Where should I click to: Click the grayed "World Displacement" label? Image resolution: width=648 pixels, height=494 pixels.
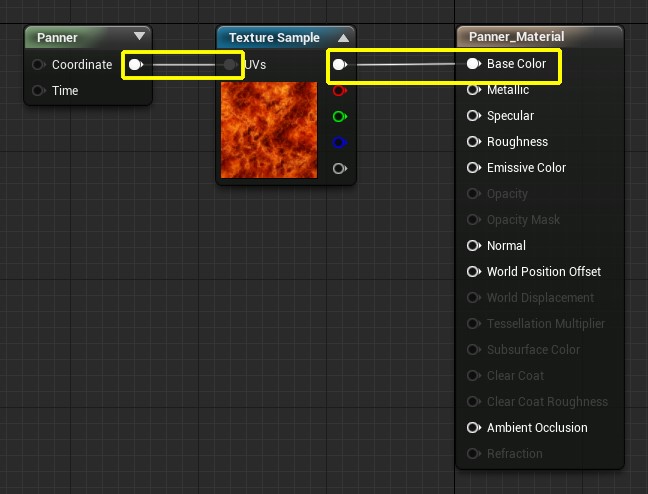[x=540, y=298]
